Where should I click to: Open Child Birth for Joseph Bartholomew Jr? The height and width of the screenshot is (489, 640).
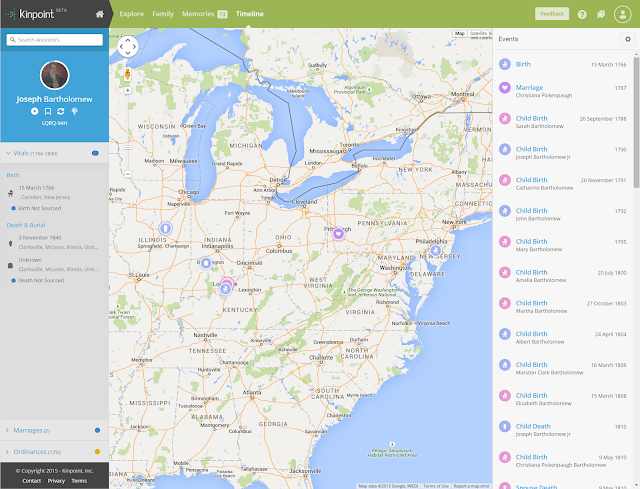pyautogui.click(x=531, y=149)
